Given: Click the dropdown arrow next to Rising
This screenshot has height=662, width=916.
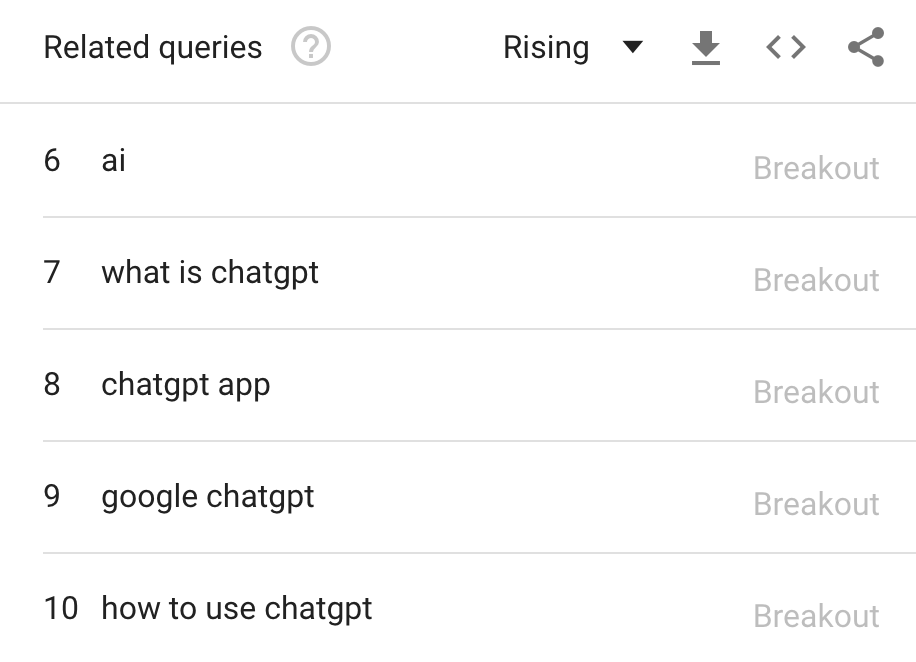Looking at the screenshot, I should 634,47.
